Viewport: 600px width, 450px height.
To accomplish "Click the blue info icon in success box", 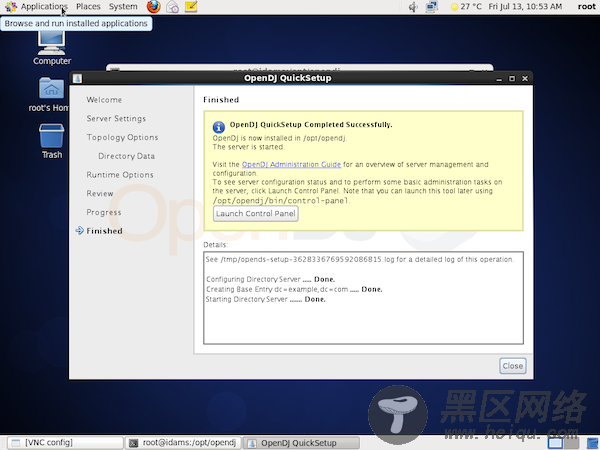I will tap(218, 127).
